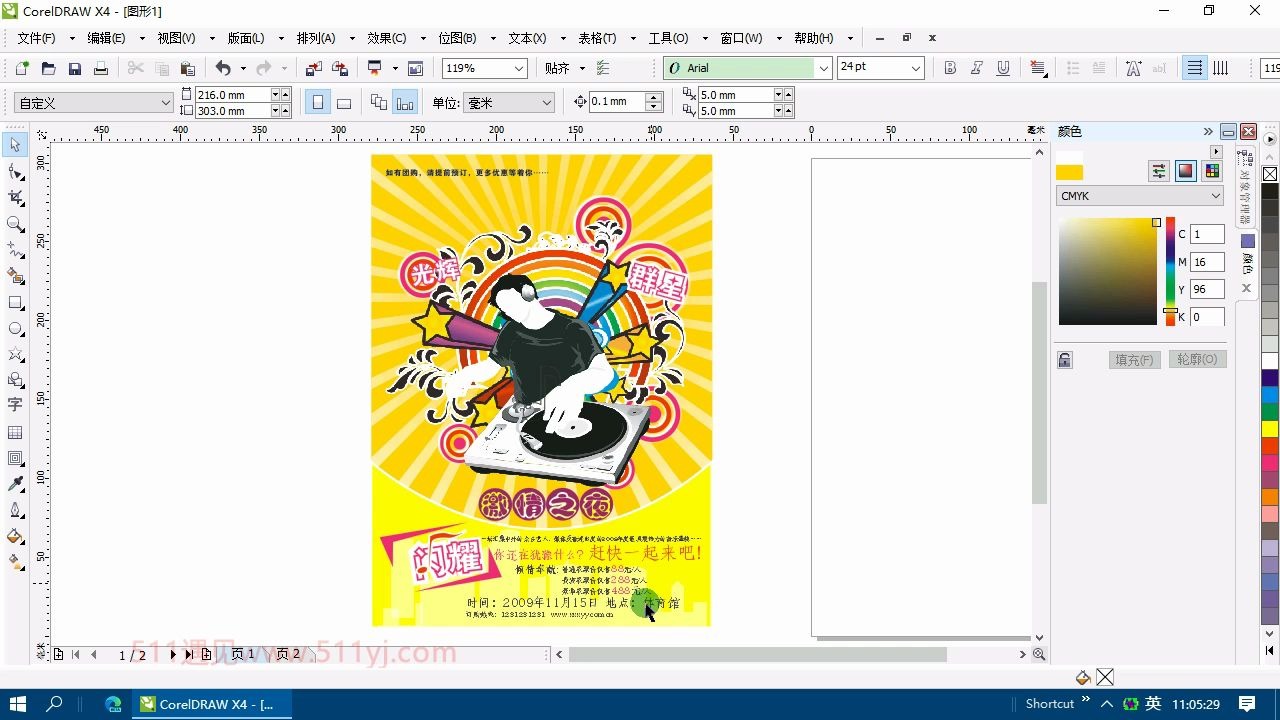Open the 编辑(E) menu
Screen dimensions: 1280x720
coord(106,38)
